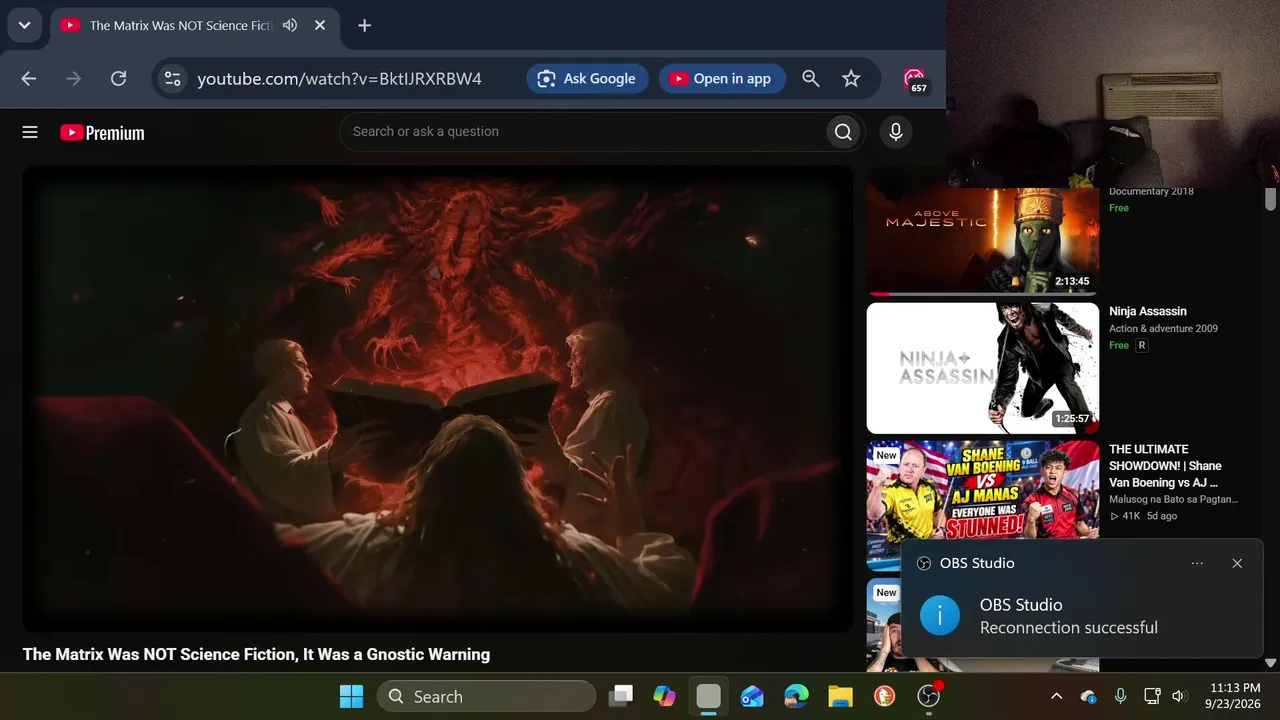The image size is (1280, 720).
Task: Open the YouTube guide hamburger menu
Action: (30, 132)
